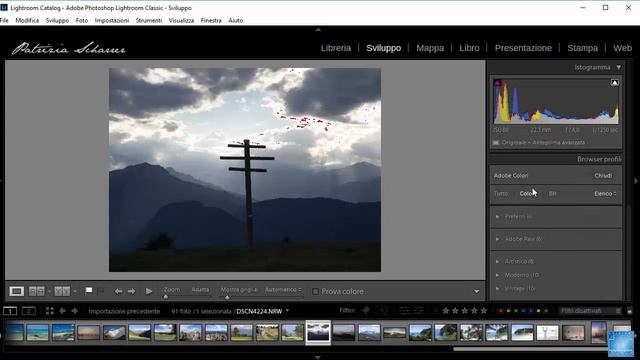Filter by fifth rating star
The height and width of the screenshot is (360, 640).
[484, 311]
